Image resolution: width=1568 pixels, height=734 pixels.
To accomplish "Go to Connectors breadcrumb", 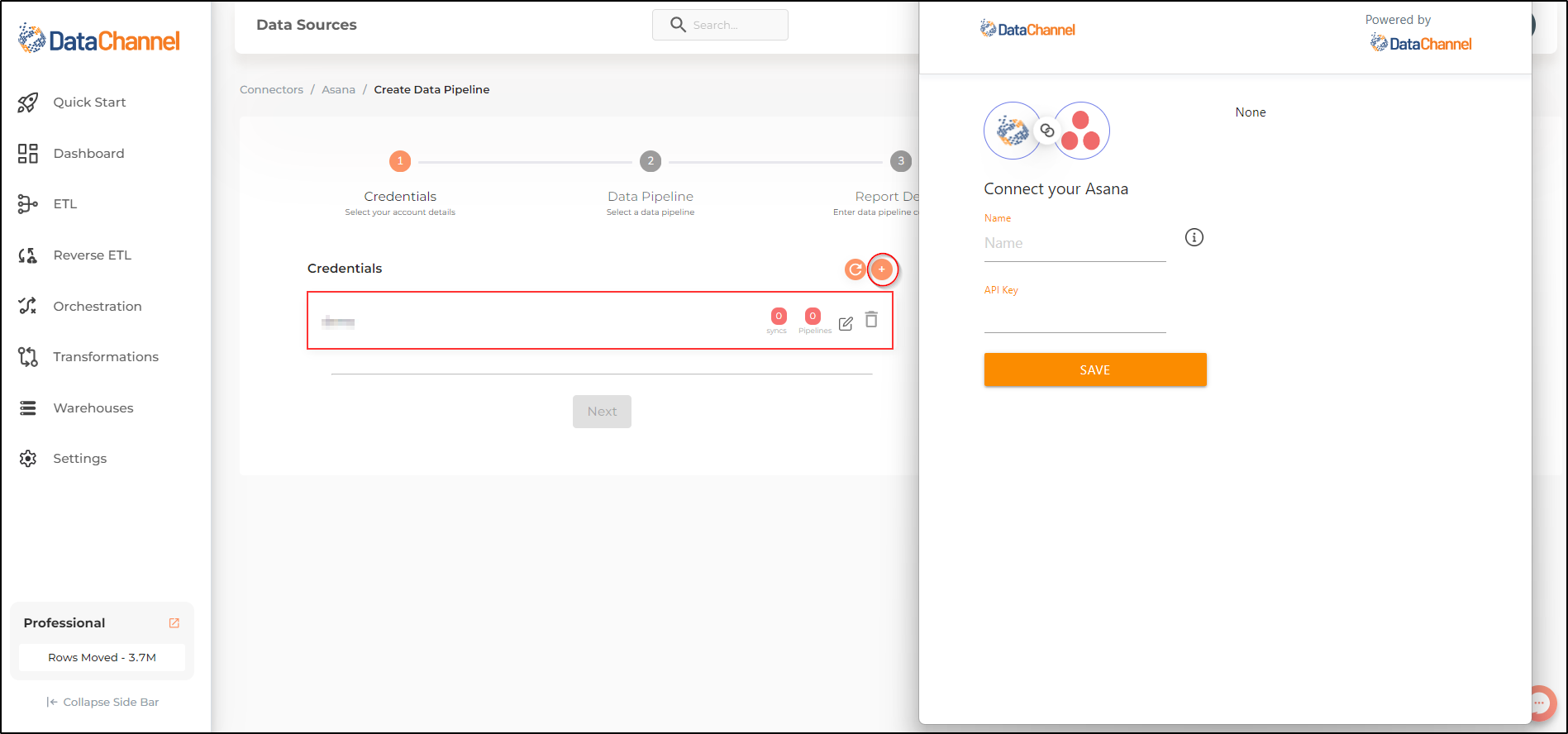I will tap(271, 89).
